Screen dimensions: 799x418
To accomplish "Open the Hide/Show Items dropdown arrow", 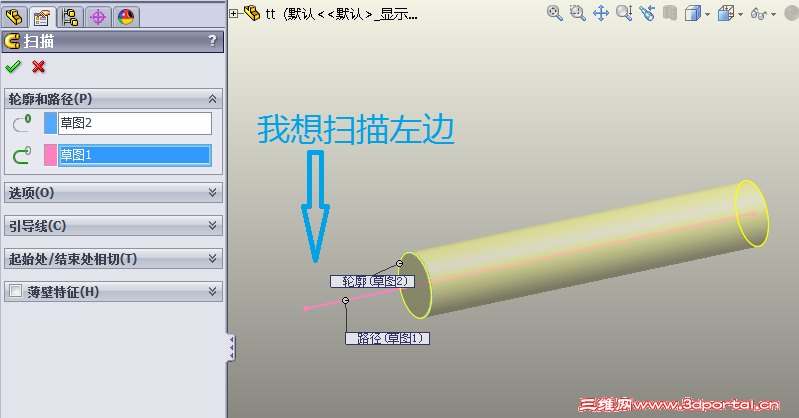I will (x=774, y=15).
